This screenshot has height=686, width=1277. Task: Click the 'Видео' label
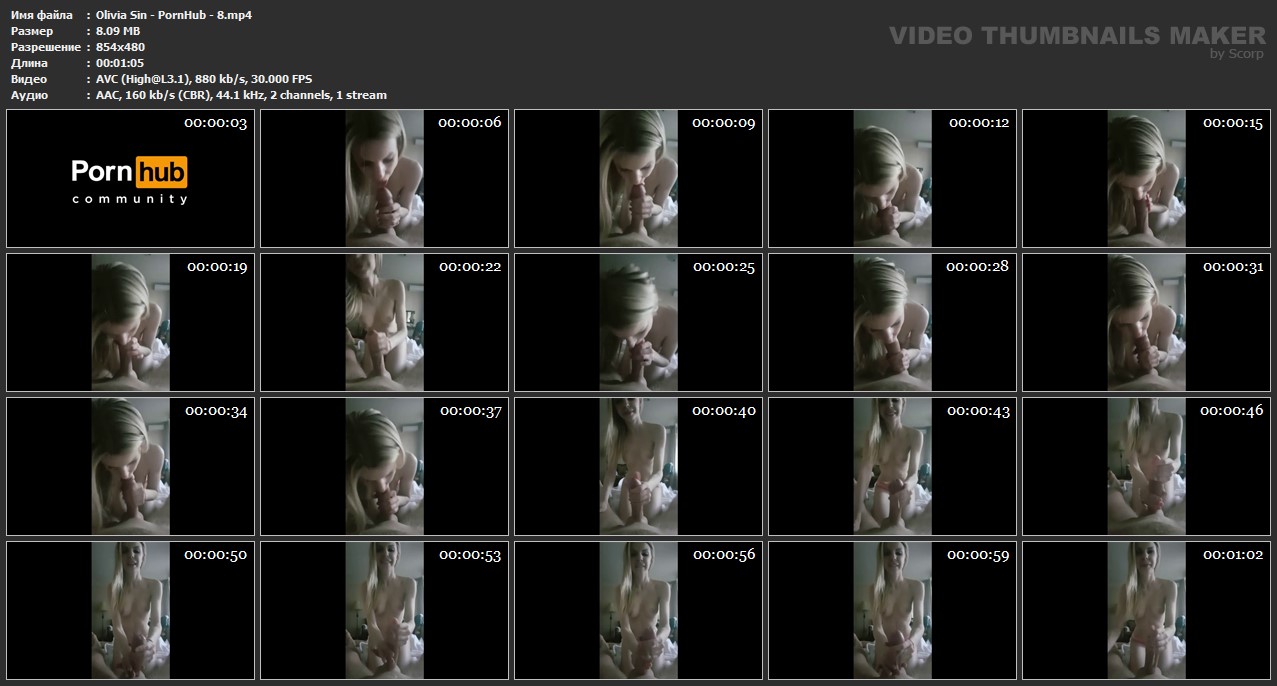tap(28, 79)
